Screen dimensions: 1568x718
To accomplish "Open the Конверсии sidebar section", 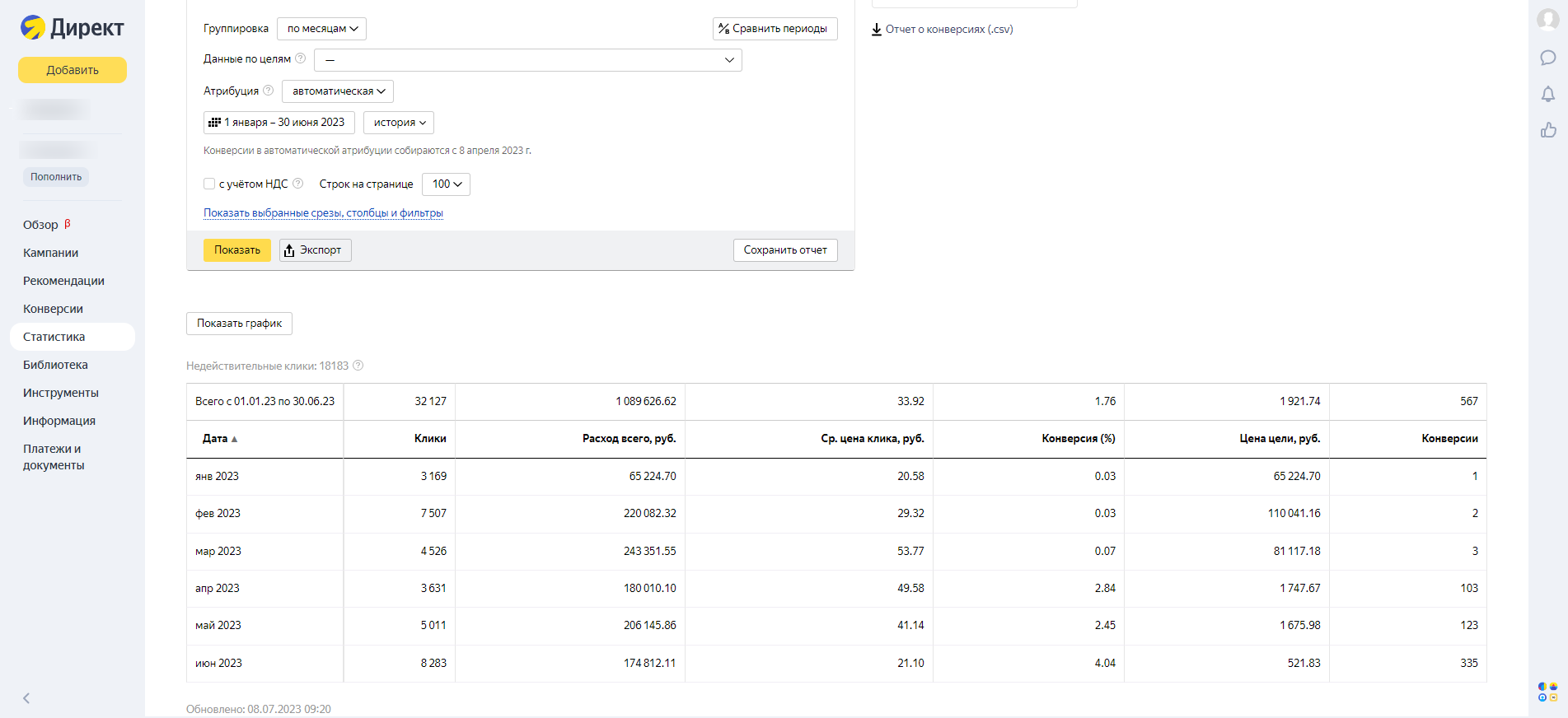I will point(54,309).
